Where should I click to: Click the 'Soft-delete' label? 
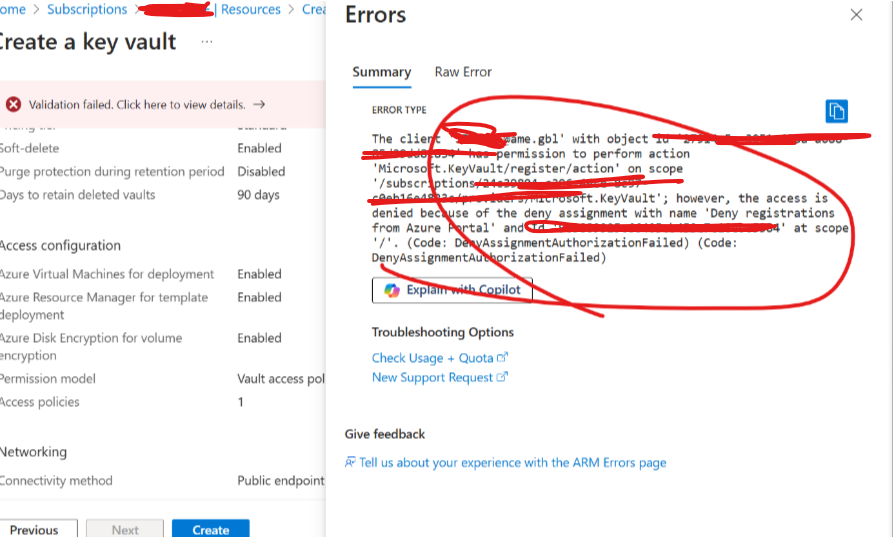pyautogui.click(x=29, y=148)
